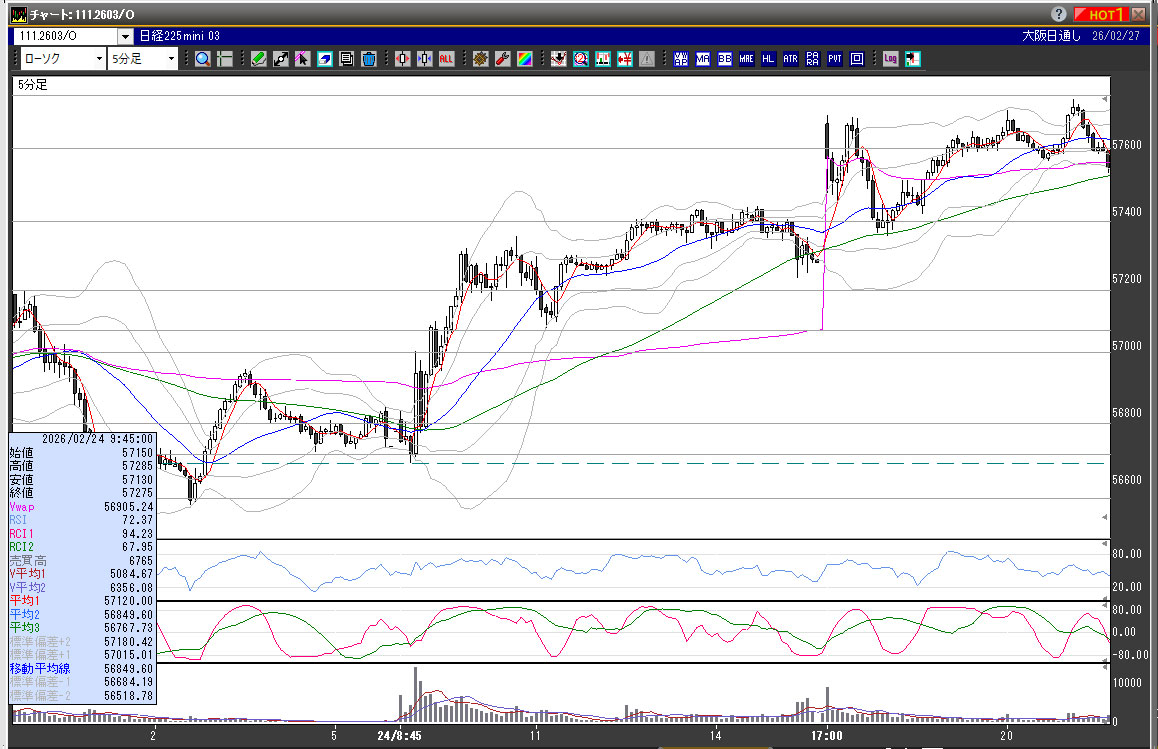The image size is (1158, 749).
Task: Toggle the Log scale button
Action: [890, 59]
